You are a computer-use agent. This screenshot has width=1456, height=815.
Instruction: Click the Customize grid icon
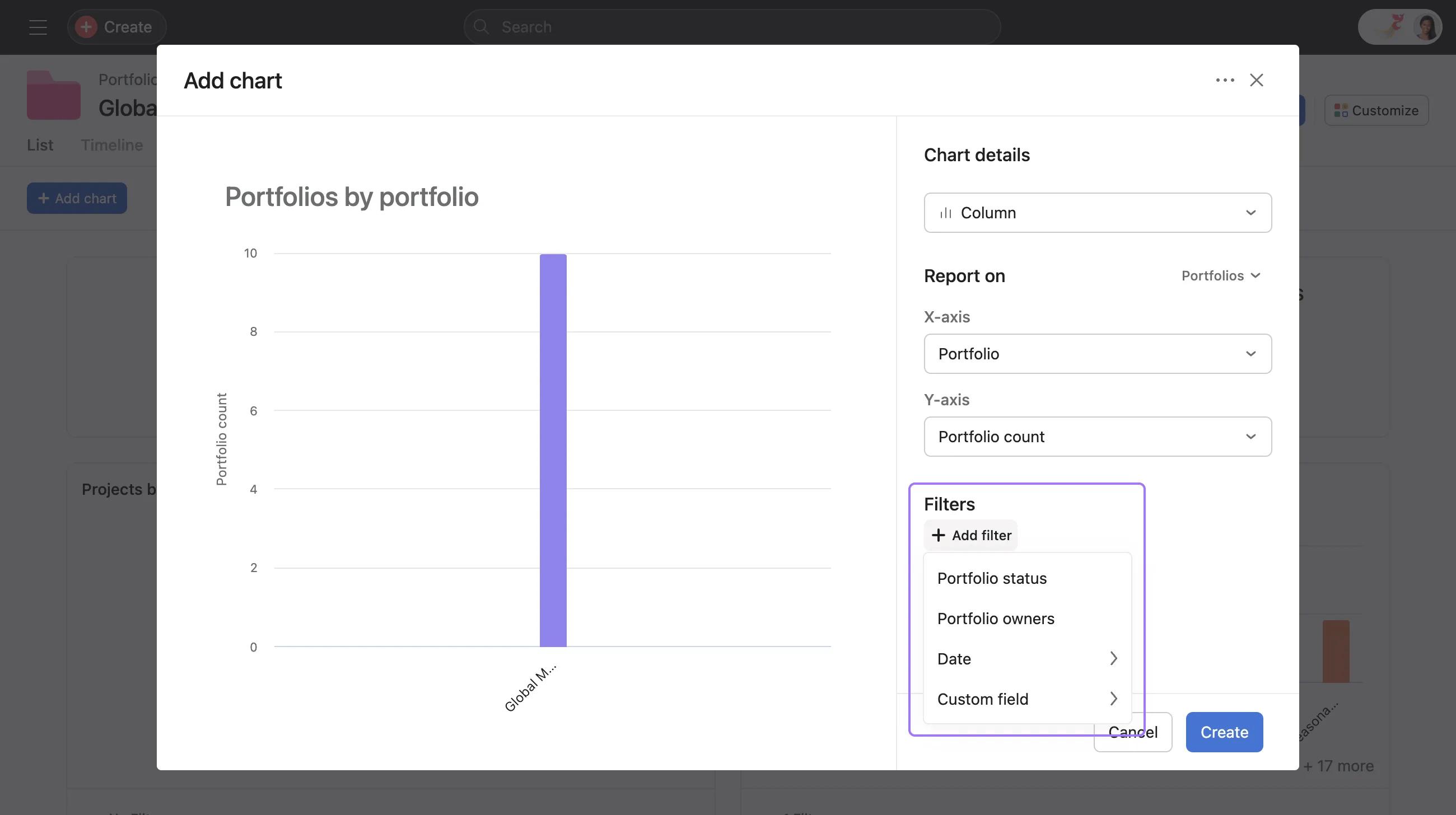tap(1340, 110)
